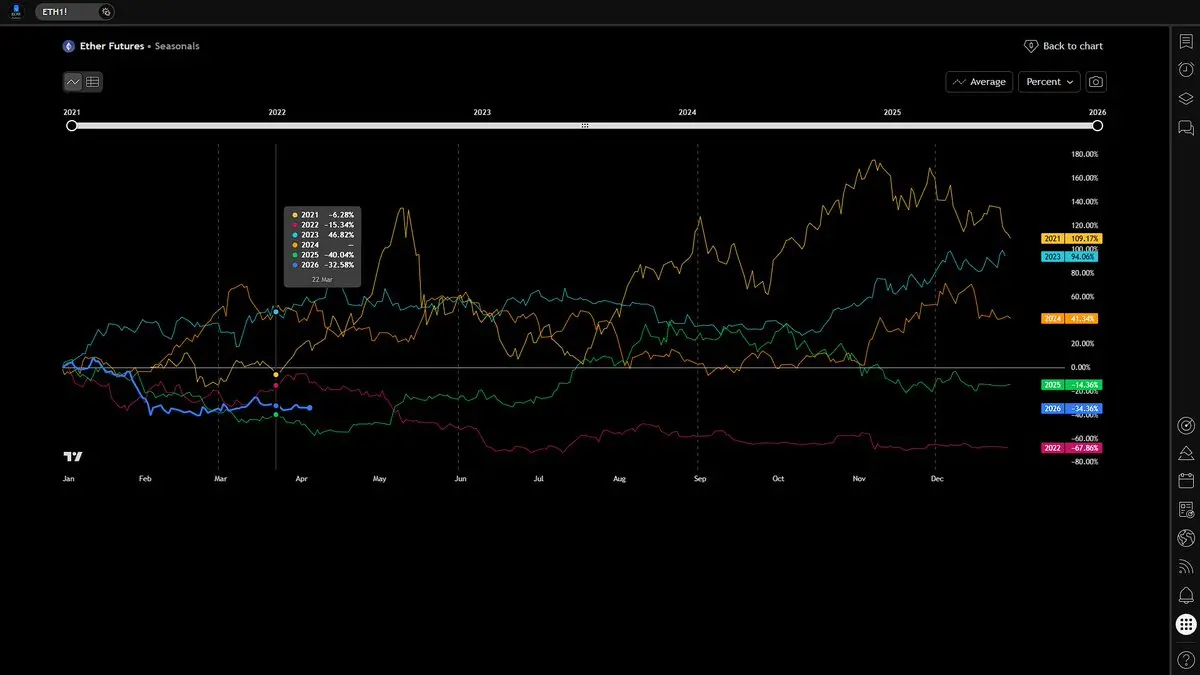Viewport: 1200px width, 675px height.
Task: Switch to line chart view
Action: [x=73, y=82]
